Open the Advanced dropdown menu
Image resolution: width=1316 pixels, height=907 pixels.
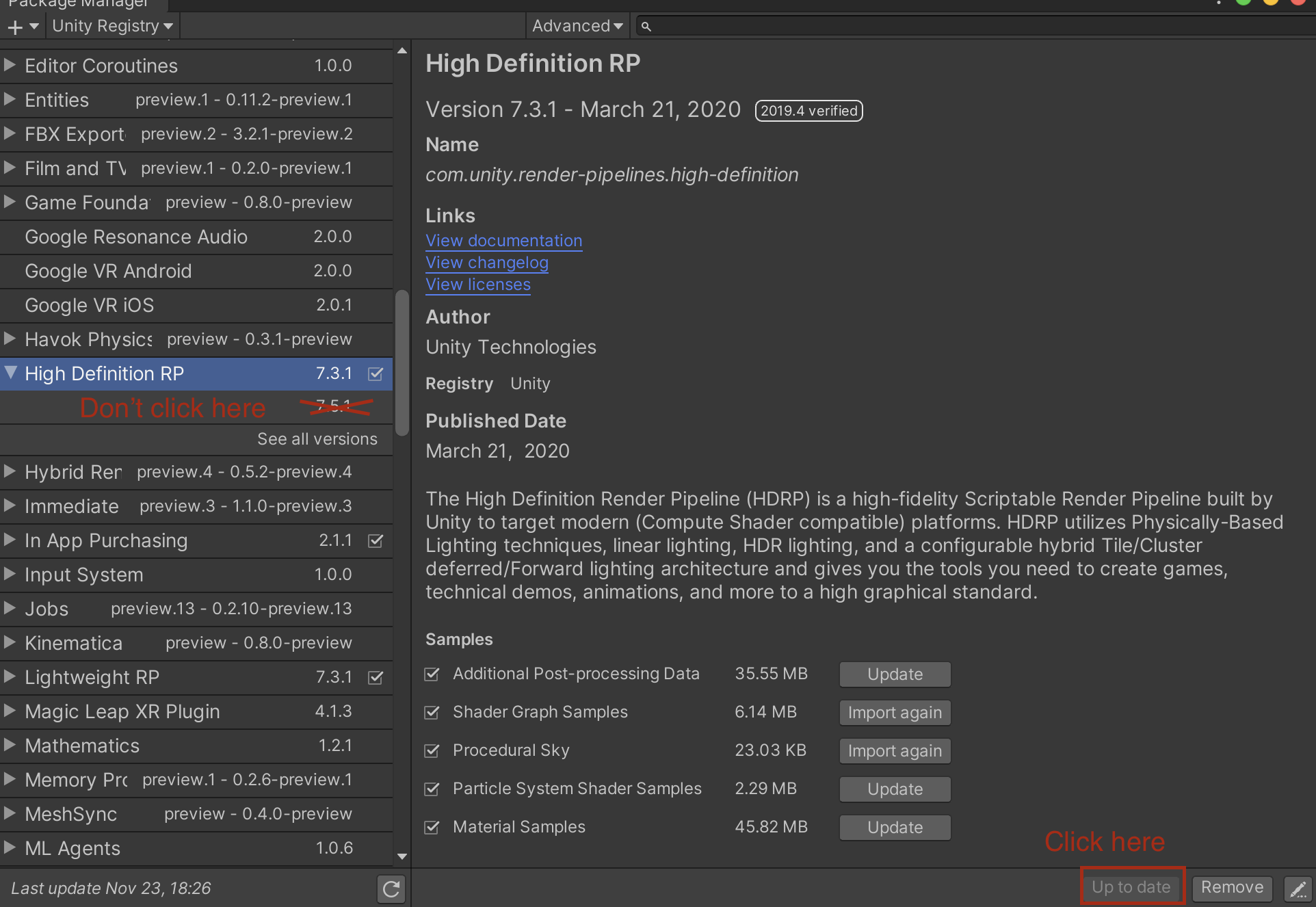577,27
